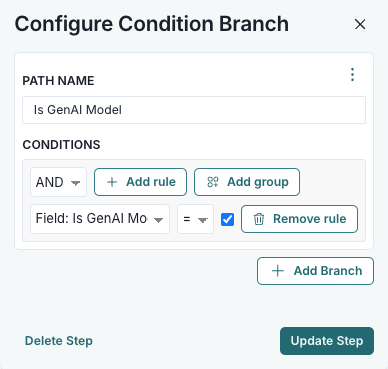Click the trash can icon for the rule
388x369 pixels.
(259, 219)
